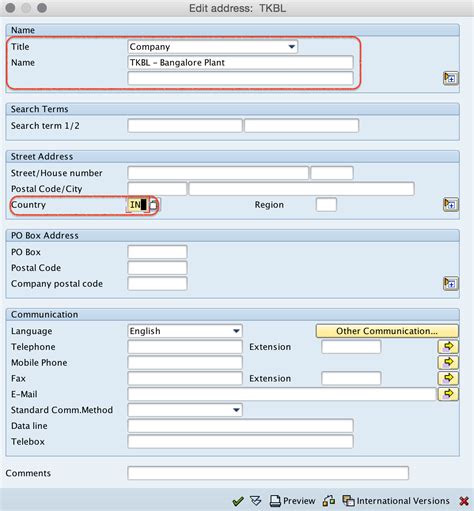
Task: Expand more fields in Street Address section
Action: click(450, 204)
